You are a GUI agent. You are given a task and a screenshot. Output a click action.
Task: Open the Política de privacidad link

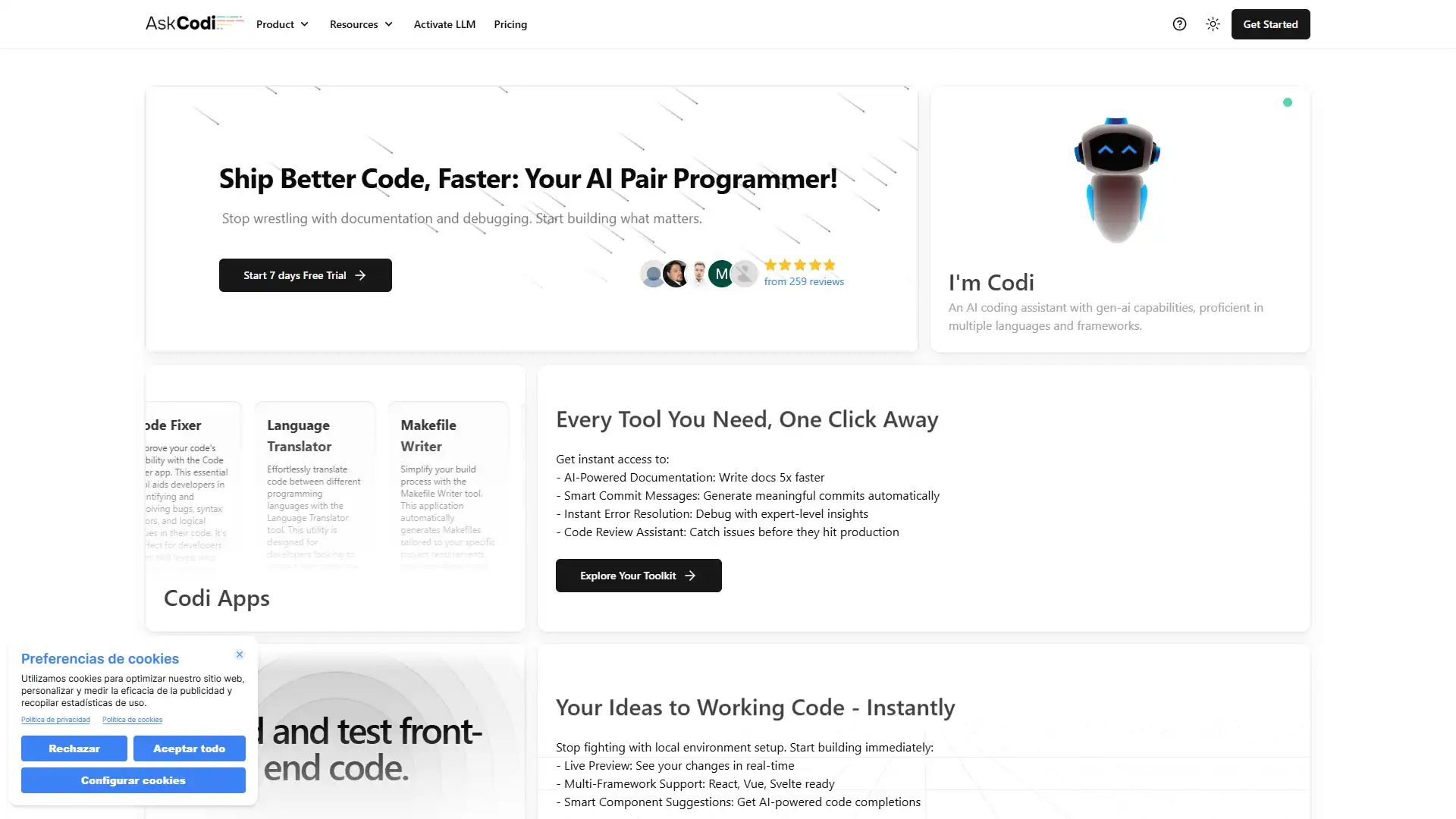coord(55,720)
